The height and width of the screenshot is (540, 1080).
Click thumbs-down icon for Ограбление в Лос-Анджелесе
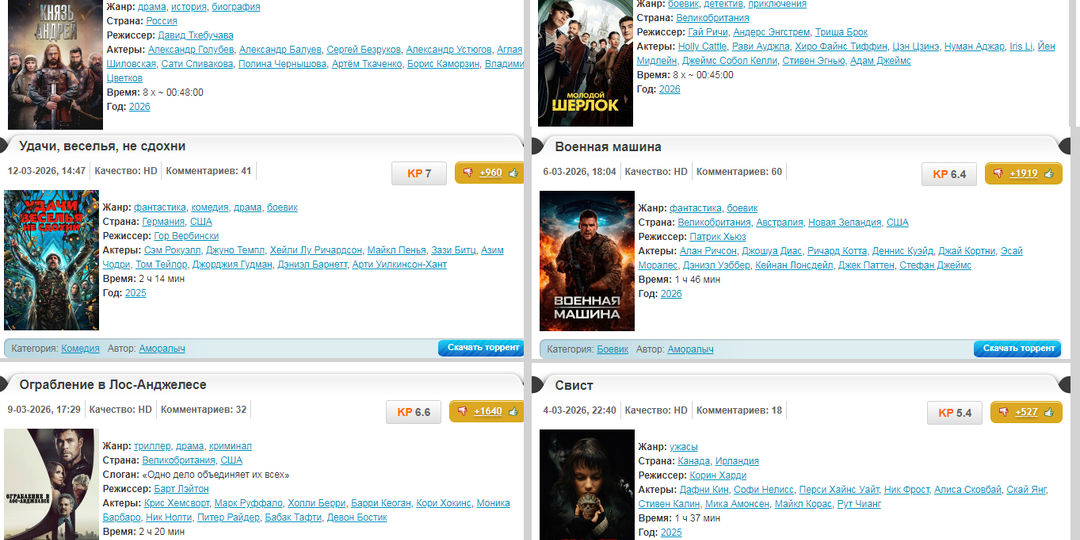tap(463, 411)
